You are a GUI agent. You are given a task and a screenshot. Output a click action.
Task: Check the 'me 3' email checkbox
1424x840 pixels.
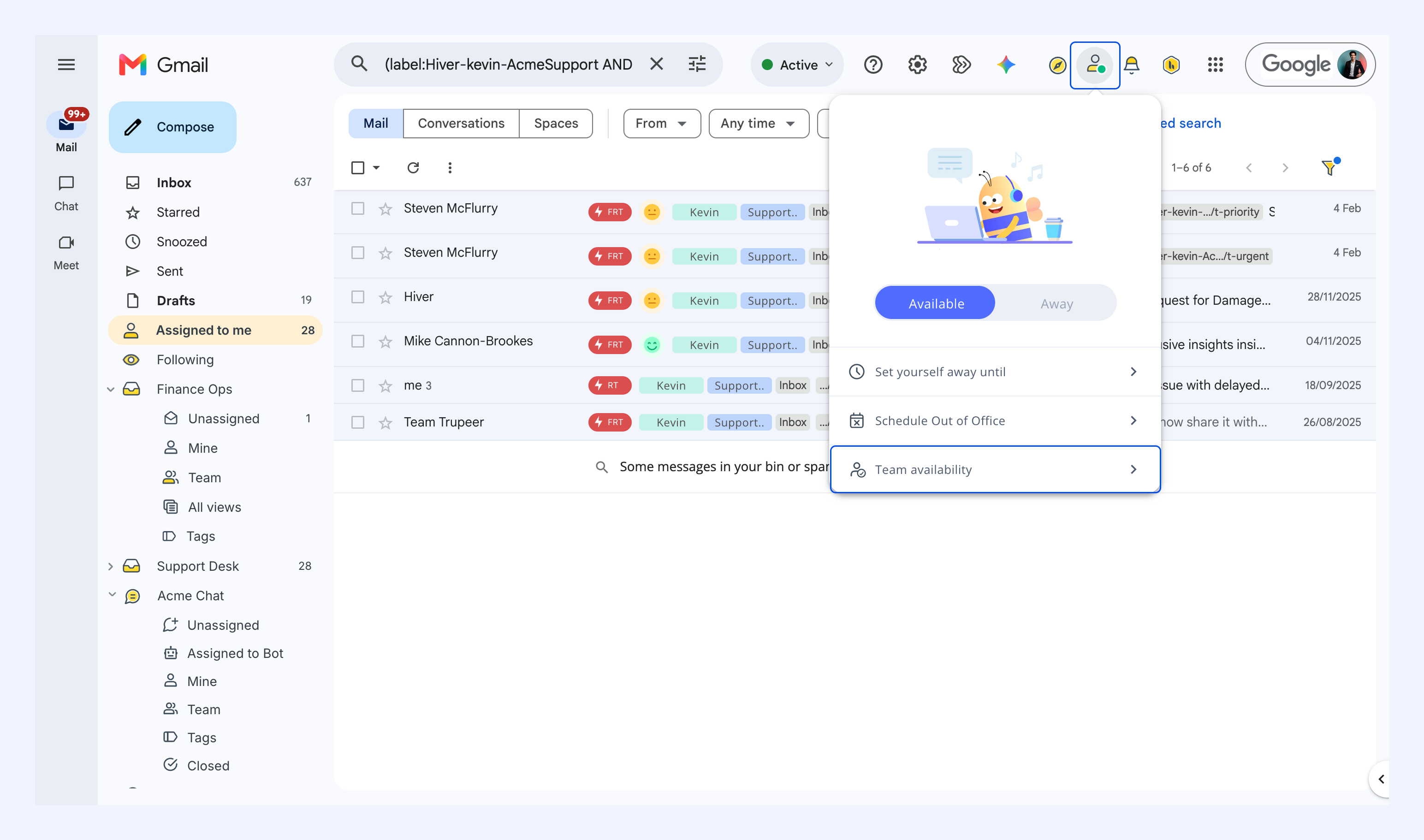coord(358,385)
